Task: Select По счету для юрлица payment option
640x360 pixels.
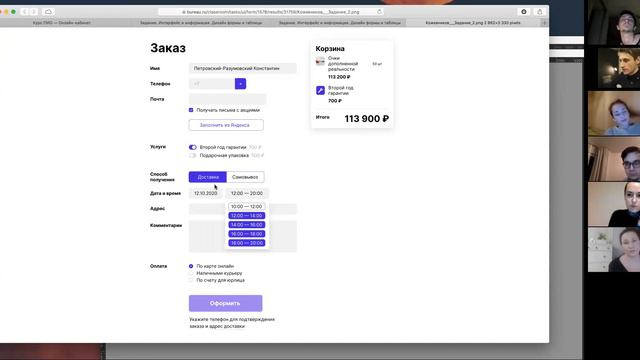Action: [x=191, y=280]
